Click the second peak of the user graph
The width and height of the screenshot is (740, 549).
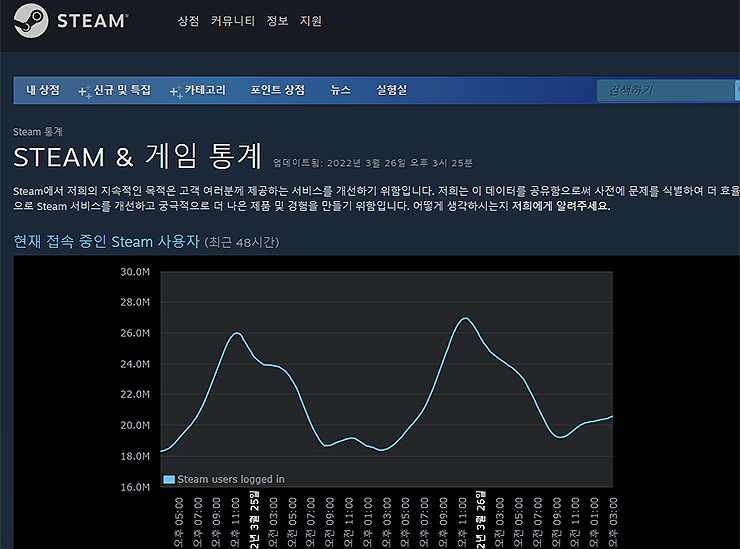(x=465, y=318)
